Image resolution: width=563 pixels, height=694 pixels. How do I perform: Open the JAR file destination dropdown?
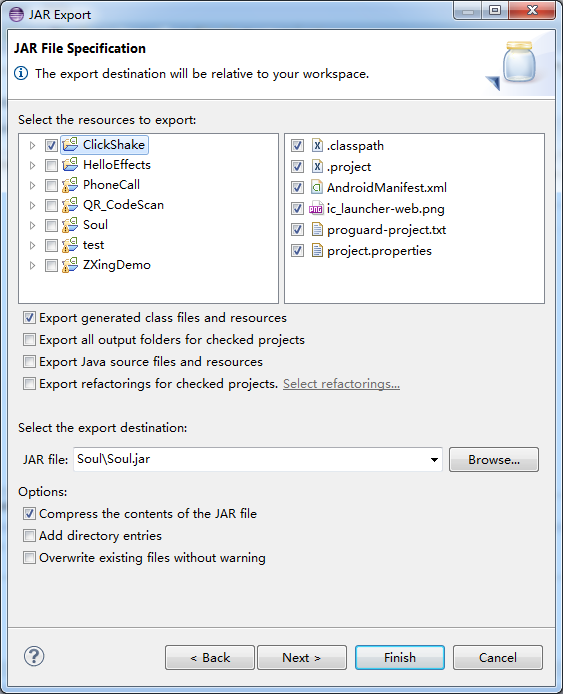(x=434, y=460)
